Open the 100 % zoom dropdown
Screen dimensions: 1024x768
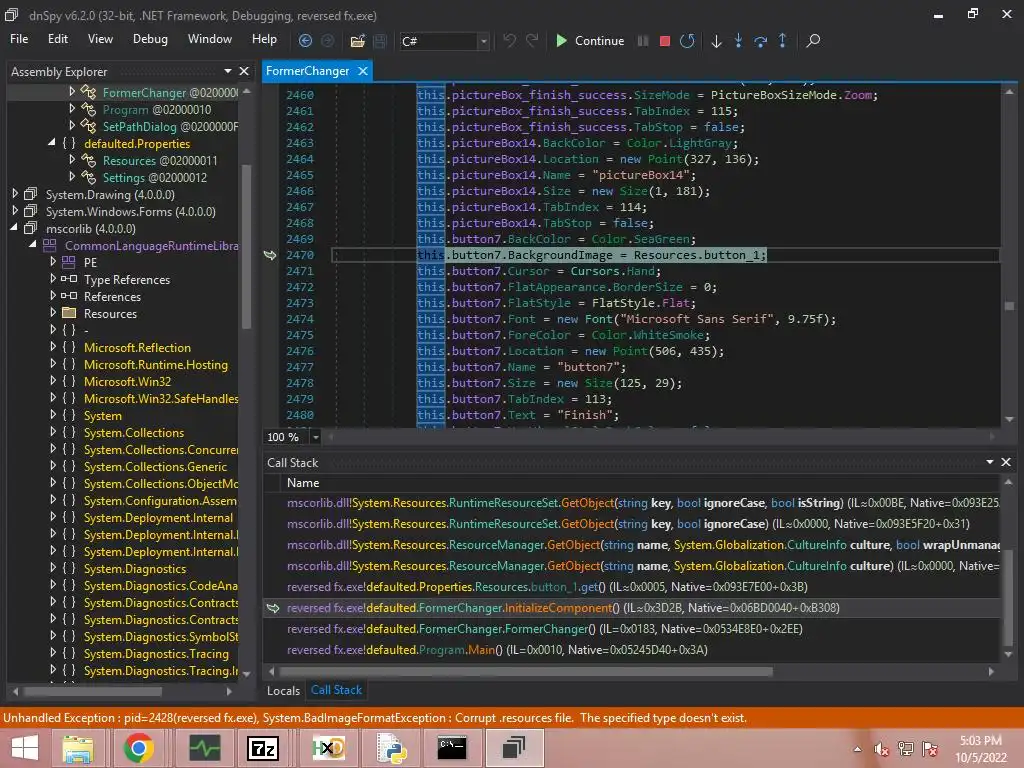316,437
